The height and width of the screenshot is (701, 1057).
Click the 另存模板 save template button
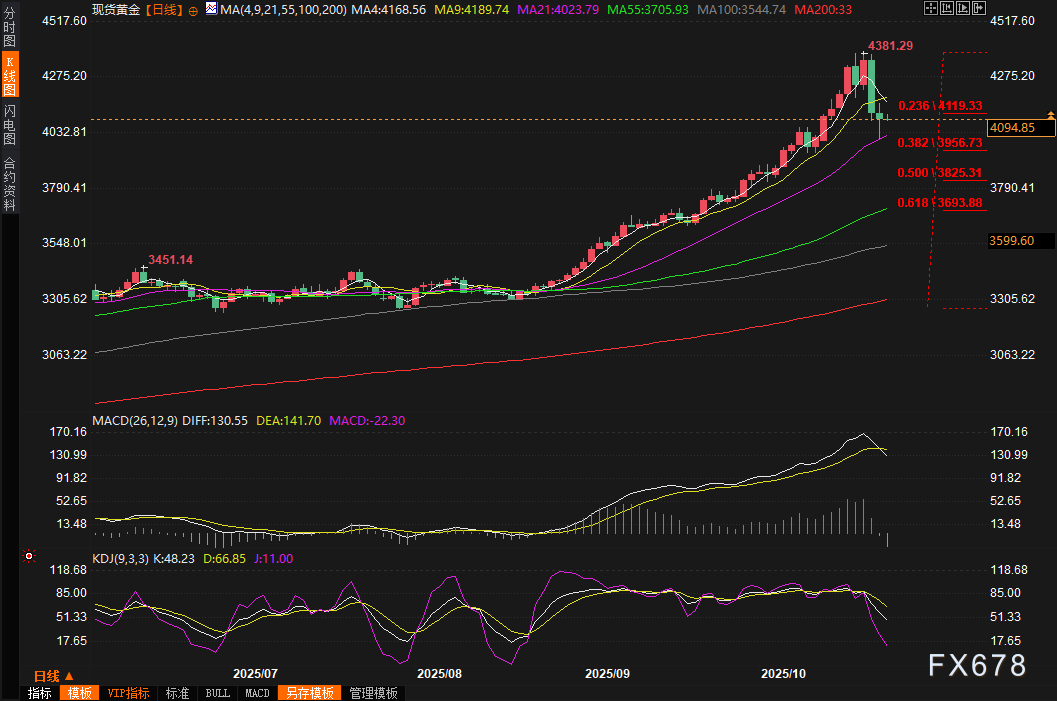[309, 693]
